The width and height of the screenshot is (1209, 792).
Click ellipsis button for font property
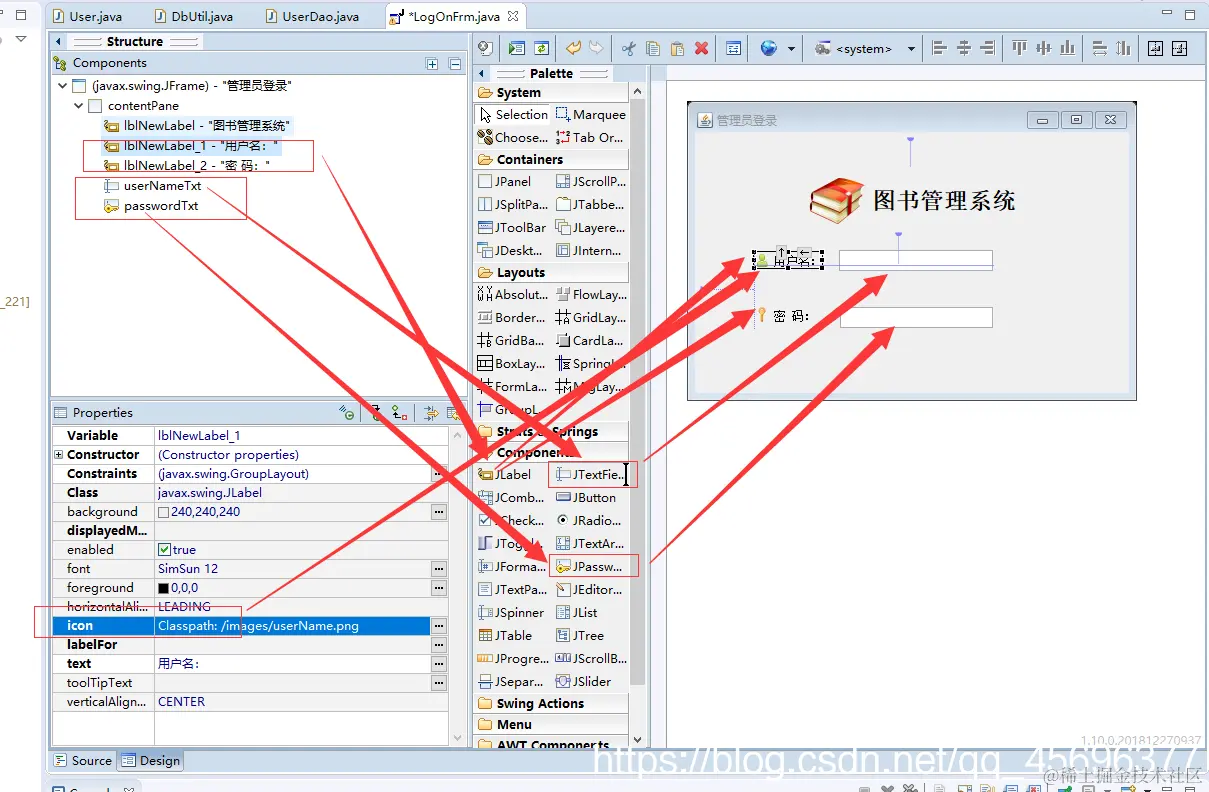click(438, 569)
